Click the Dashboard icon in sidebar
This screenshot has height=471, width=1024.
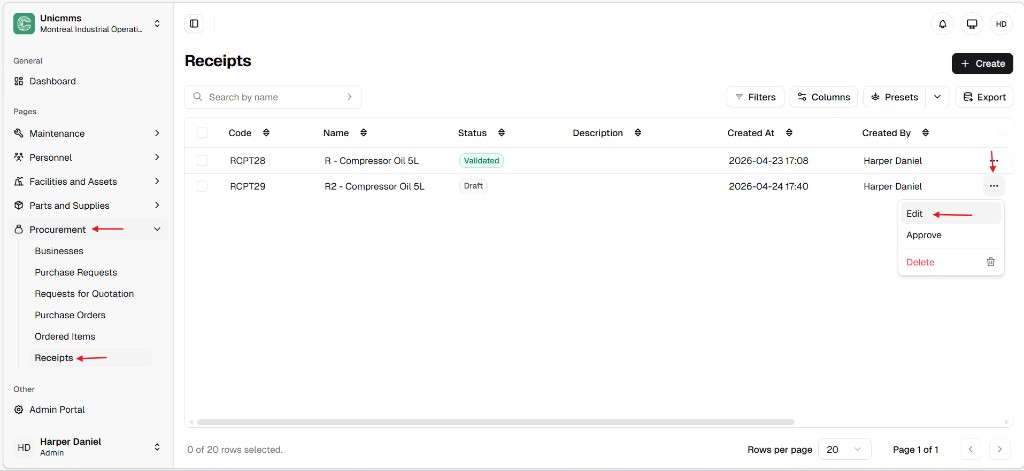19,82
